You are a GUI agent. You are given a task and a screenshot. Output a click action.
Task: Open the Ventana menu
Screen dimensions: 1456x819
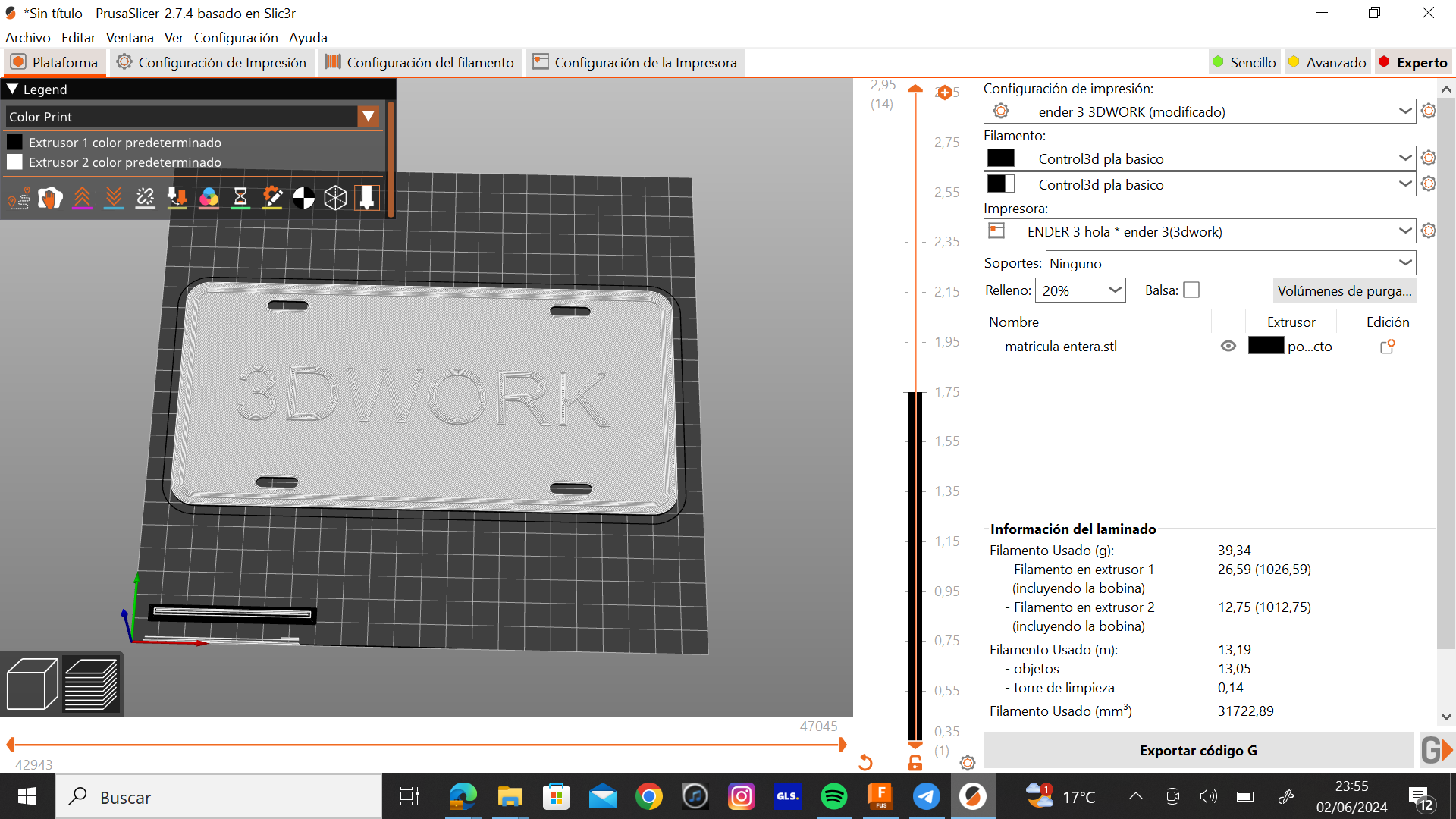tap(130, 38)
